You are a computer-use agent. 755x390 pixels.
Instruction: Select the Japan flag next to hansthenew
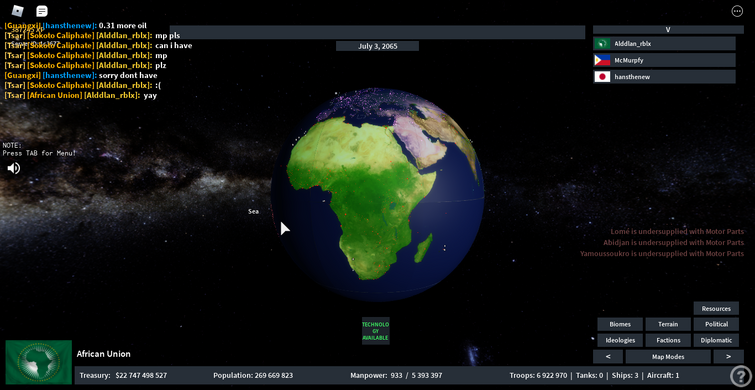click(602, 77)
